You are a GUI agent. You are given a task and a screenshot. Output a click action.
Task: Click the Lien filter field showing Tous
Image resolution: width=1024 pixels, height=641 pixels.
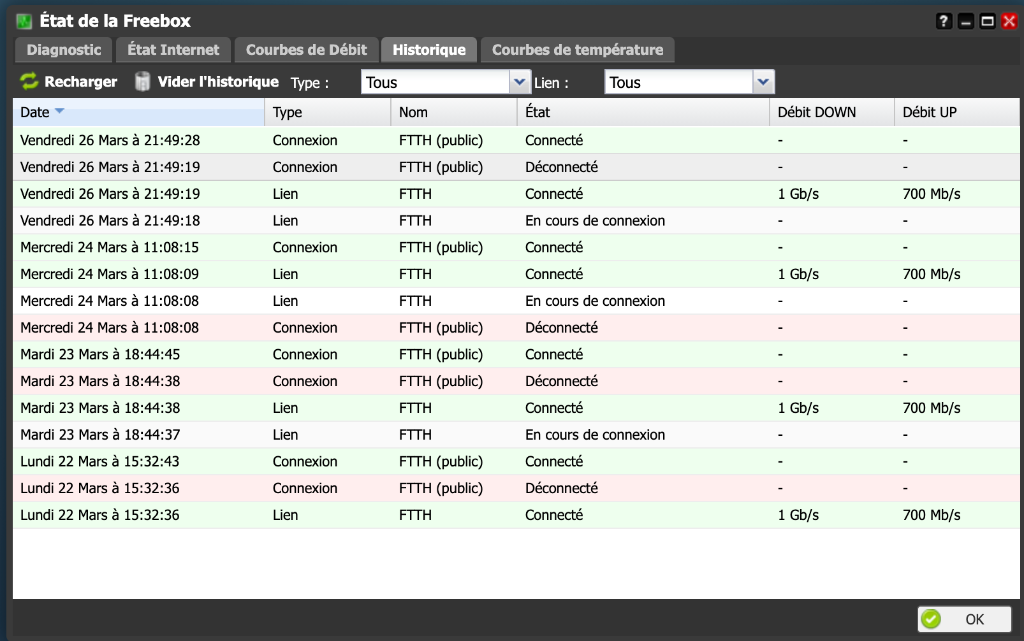coord(679,82)
